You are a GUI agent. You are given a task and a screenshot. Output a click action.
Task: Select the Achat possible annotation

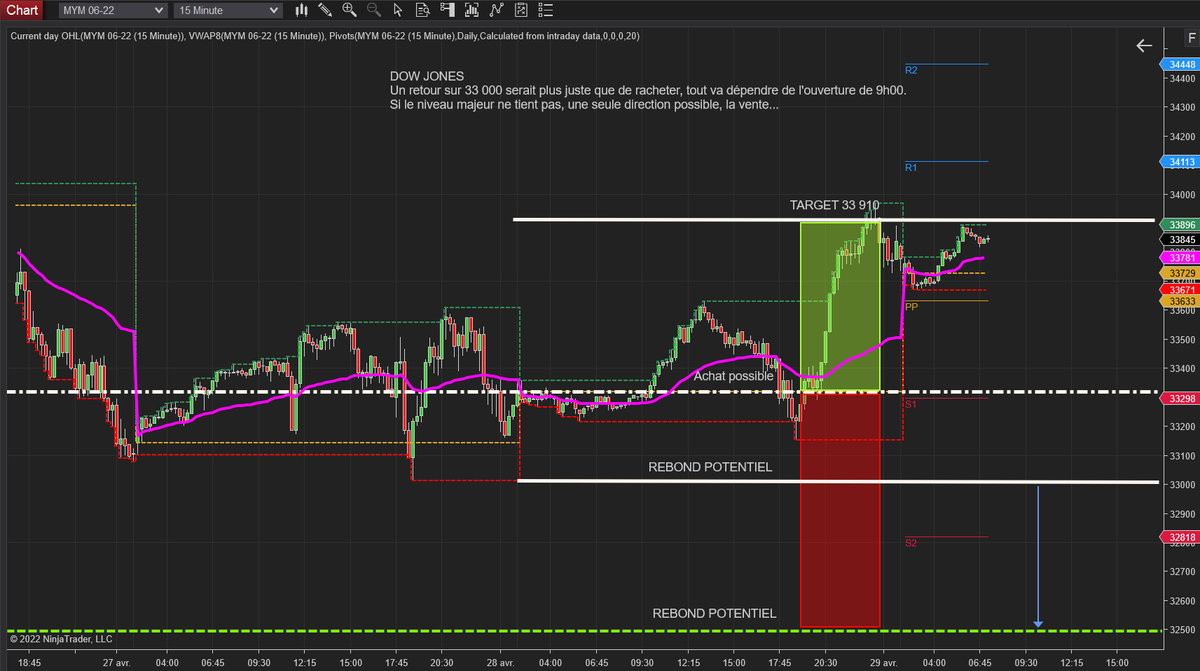pyautogui.click(x=734, y=377)
